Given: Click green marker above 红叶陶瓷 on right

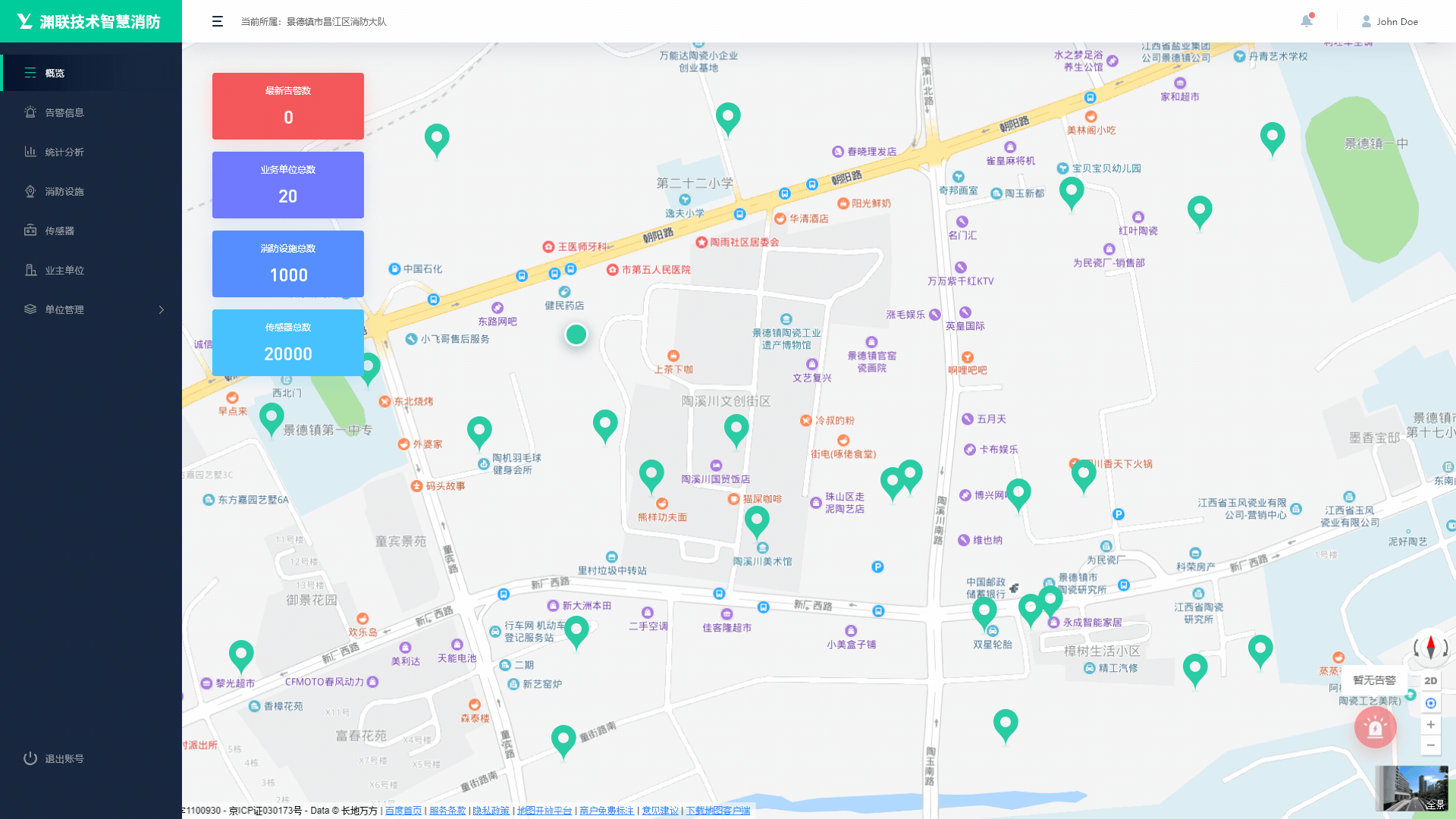Looking at the screenshot, I should (1200, 212).
